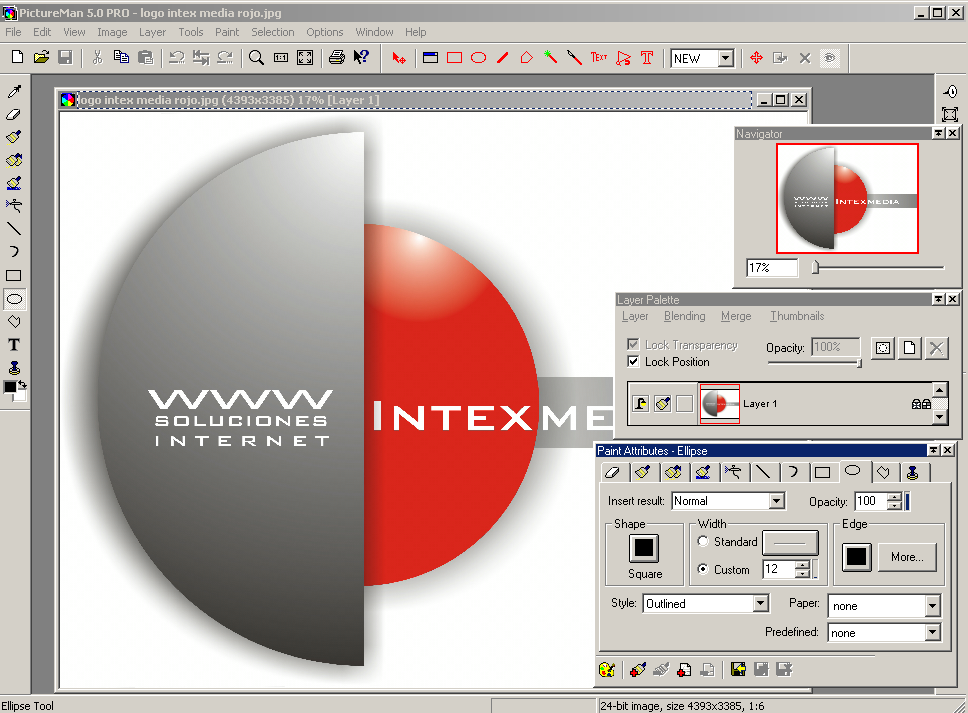Cut selection using scissors icon
968x713 pixels.
97,57
